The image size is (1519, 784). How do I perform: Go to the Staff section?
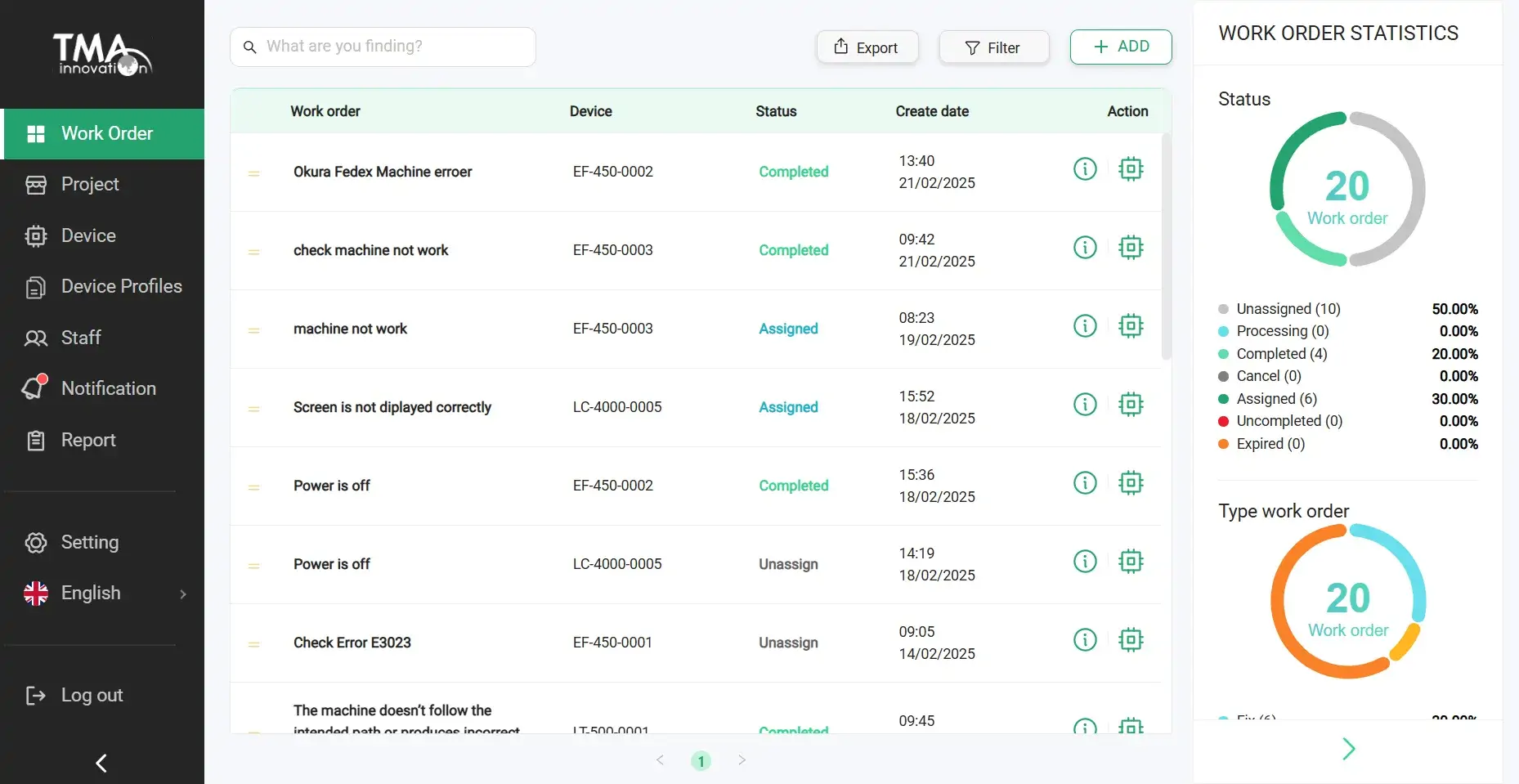point(80,338)
